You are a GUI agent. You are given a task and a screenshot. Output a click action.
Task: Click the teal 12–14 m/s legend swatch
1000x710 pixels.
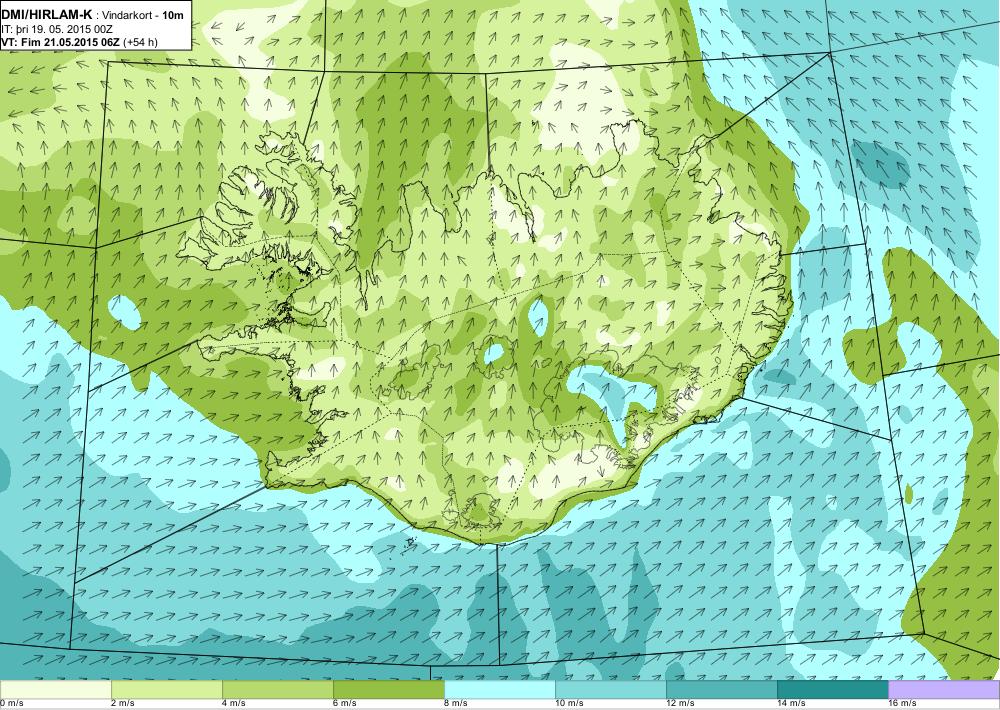pos(721,690)
